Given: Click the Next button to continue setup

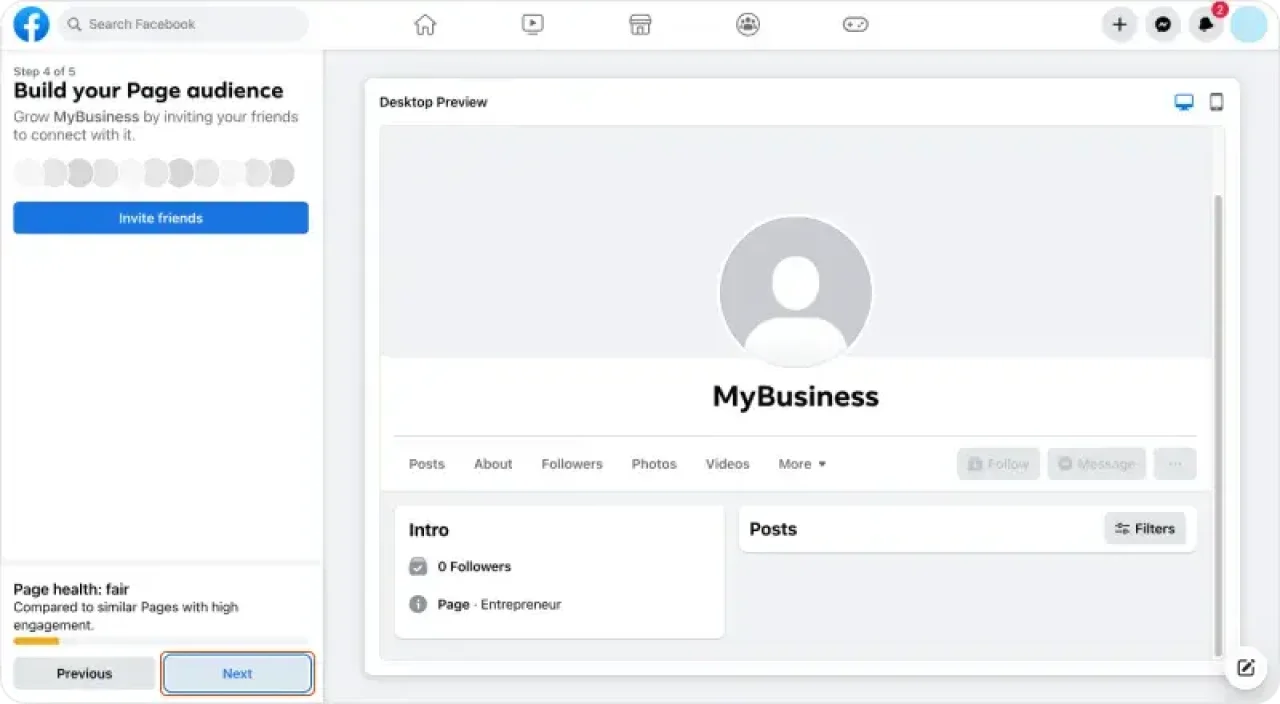Looking at the screenshot, I should click(x=237, y=673).
